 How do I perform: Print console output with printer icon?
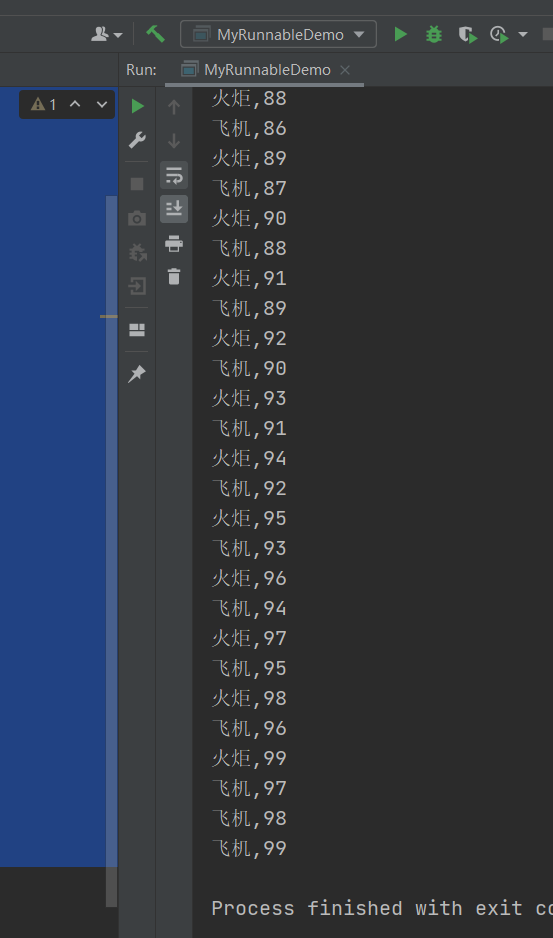tap(174, 243)
